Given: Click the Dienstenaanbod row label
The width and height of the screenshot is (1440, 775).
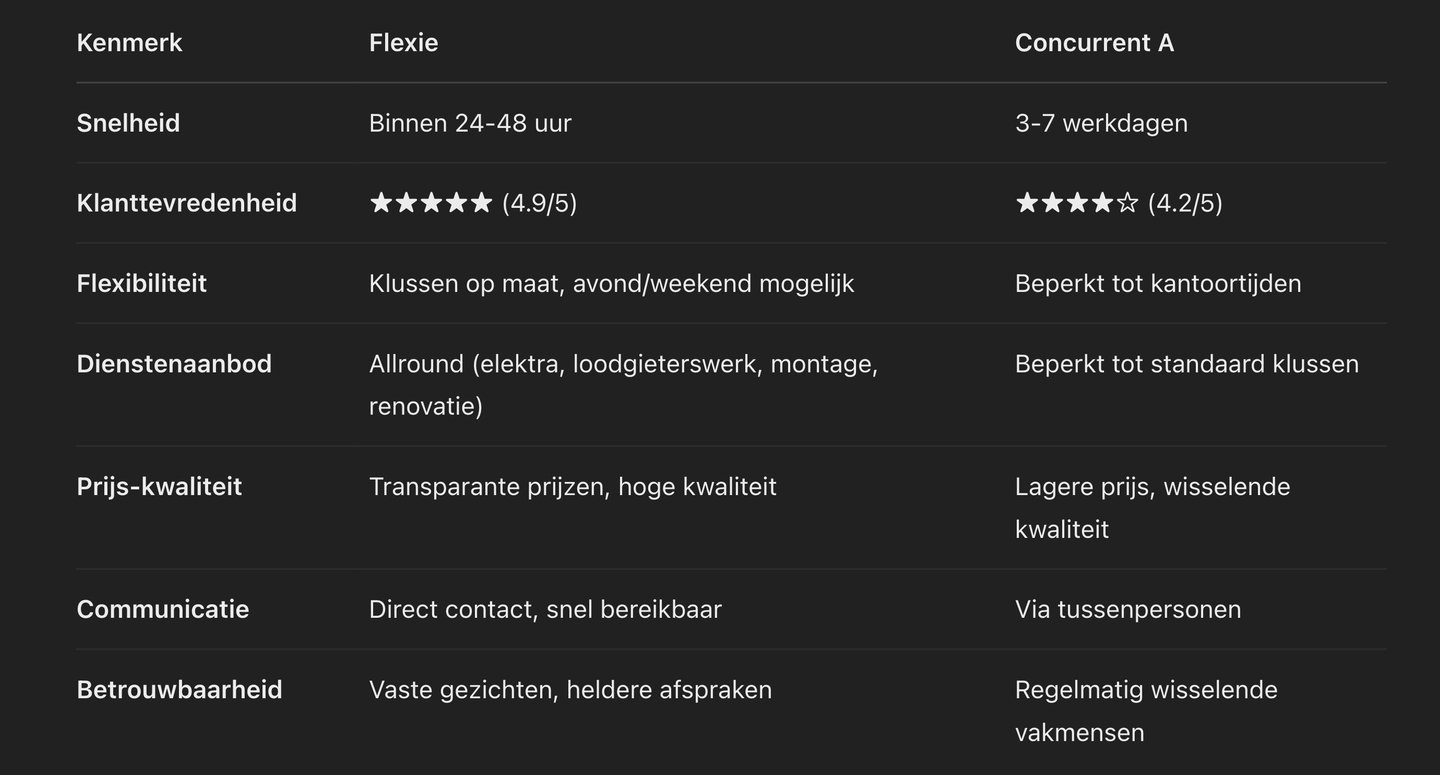Looking at the screenshot, I should pyautogui.click(x=175, y=364).
